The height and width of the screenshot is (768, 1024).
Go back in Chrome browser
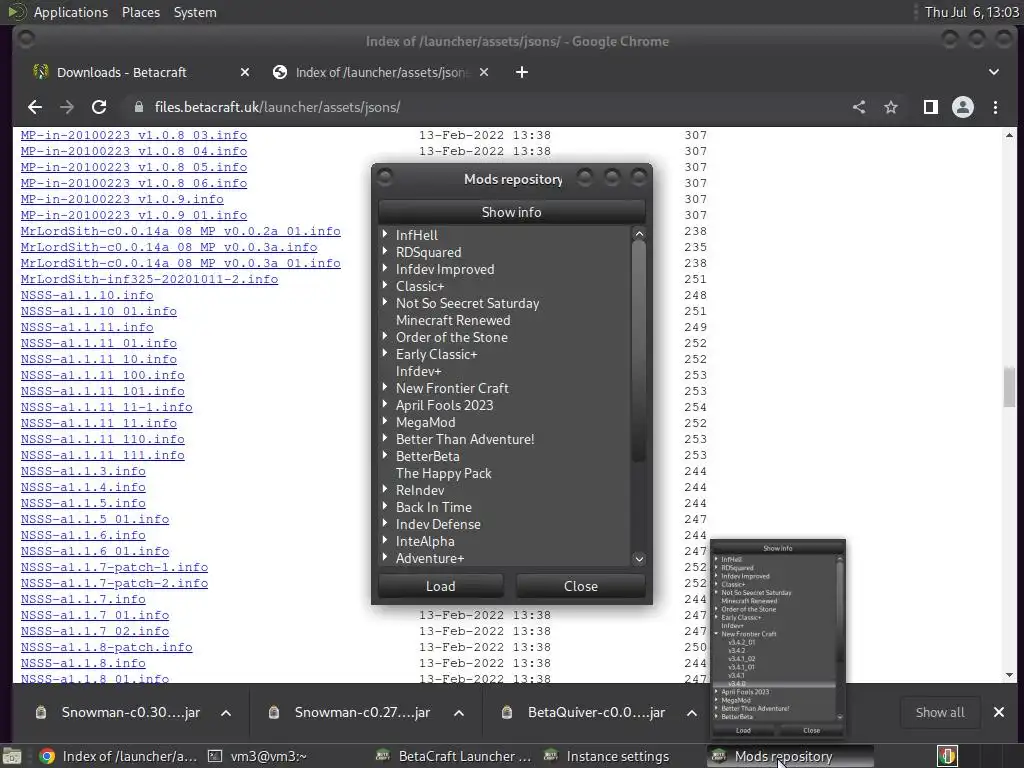[35, 107]
